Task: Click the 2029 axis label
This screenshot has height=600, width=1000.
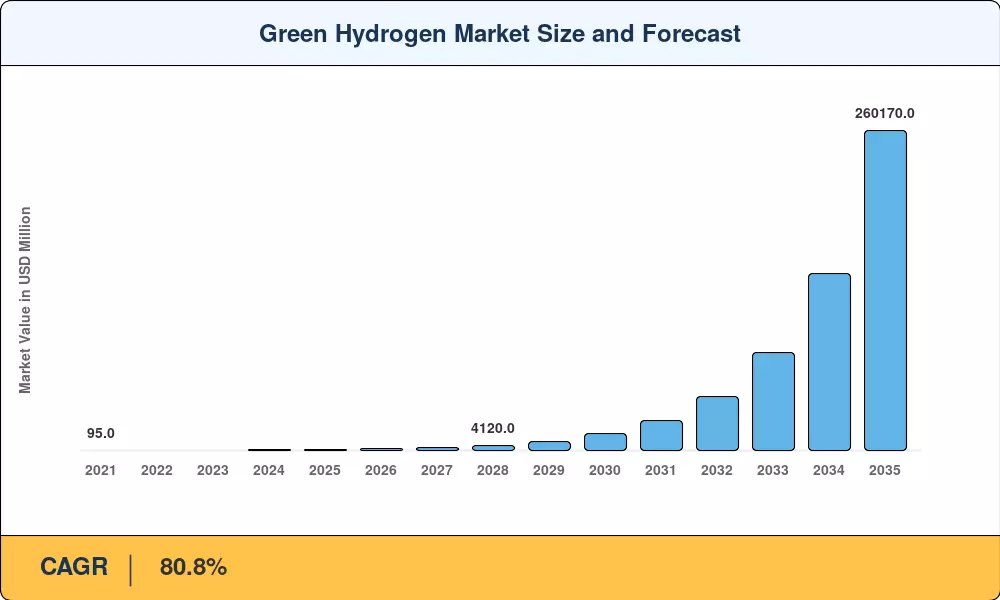Action: [549, 471]
